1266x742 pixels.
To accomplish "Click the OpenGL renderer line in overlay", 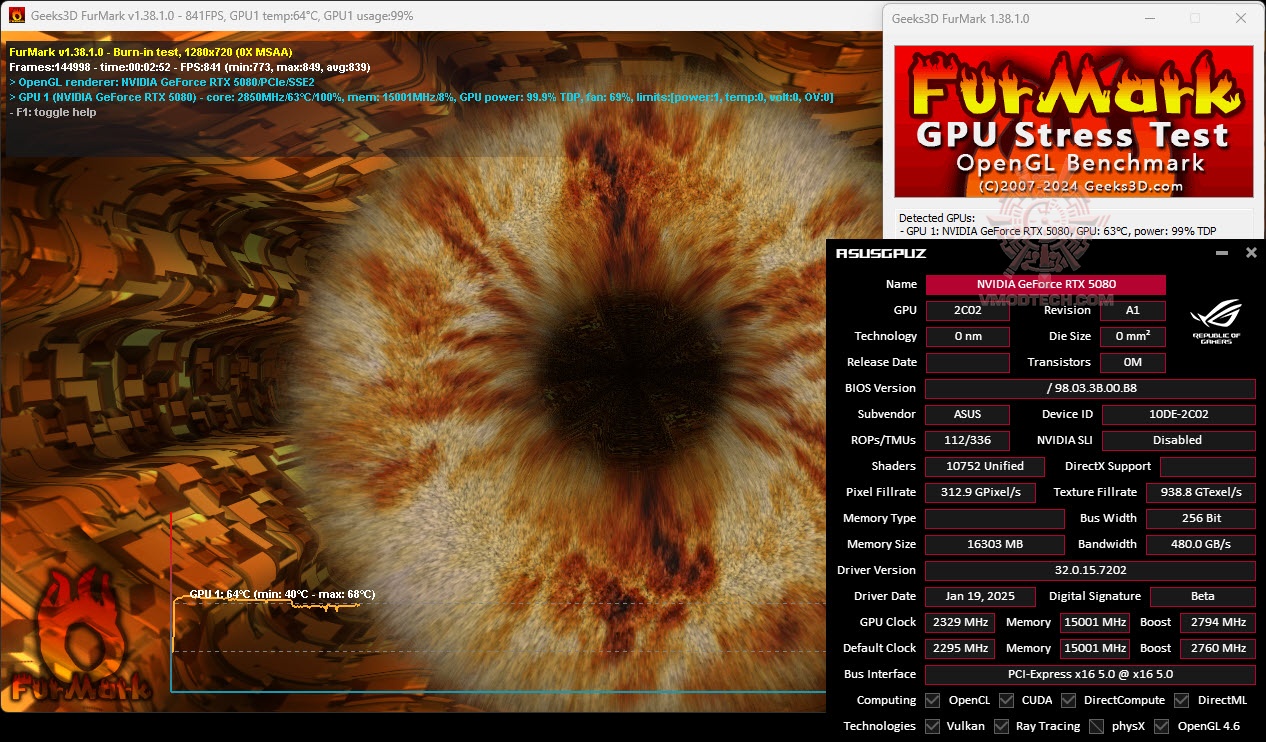I will click(162, 82).
